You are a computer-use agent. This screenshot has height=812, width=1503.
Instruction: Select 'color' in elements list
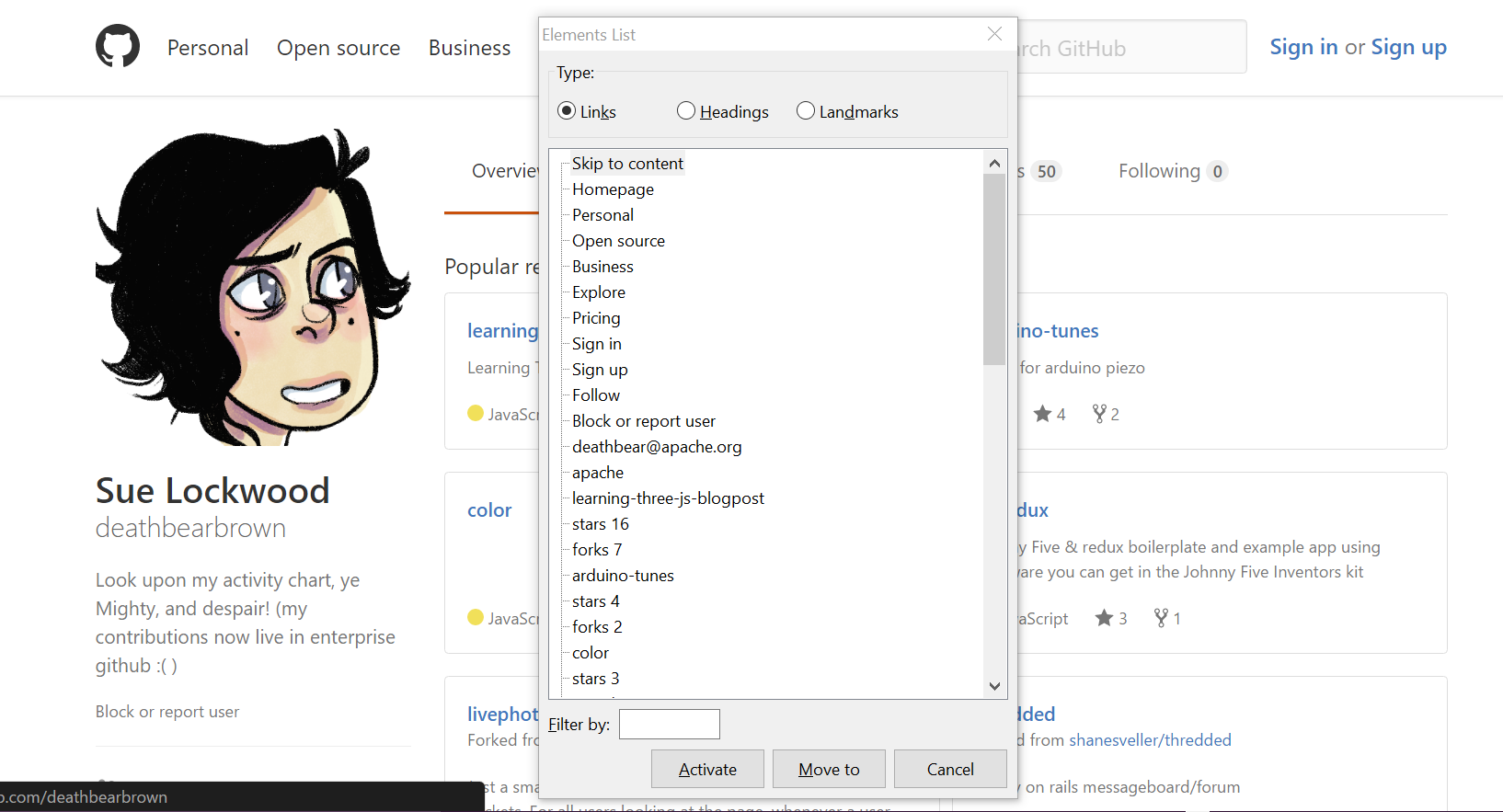click(591, 653)
